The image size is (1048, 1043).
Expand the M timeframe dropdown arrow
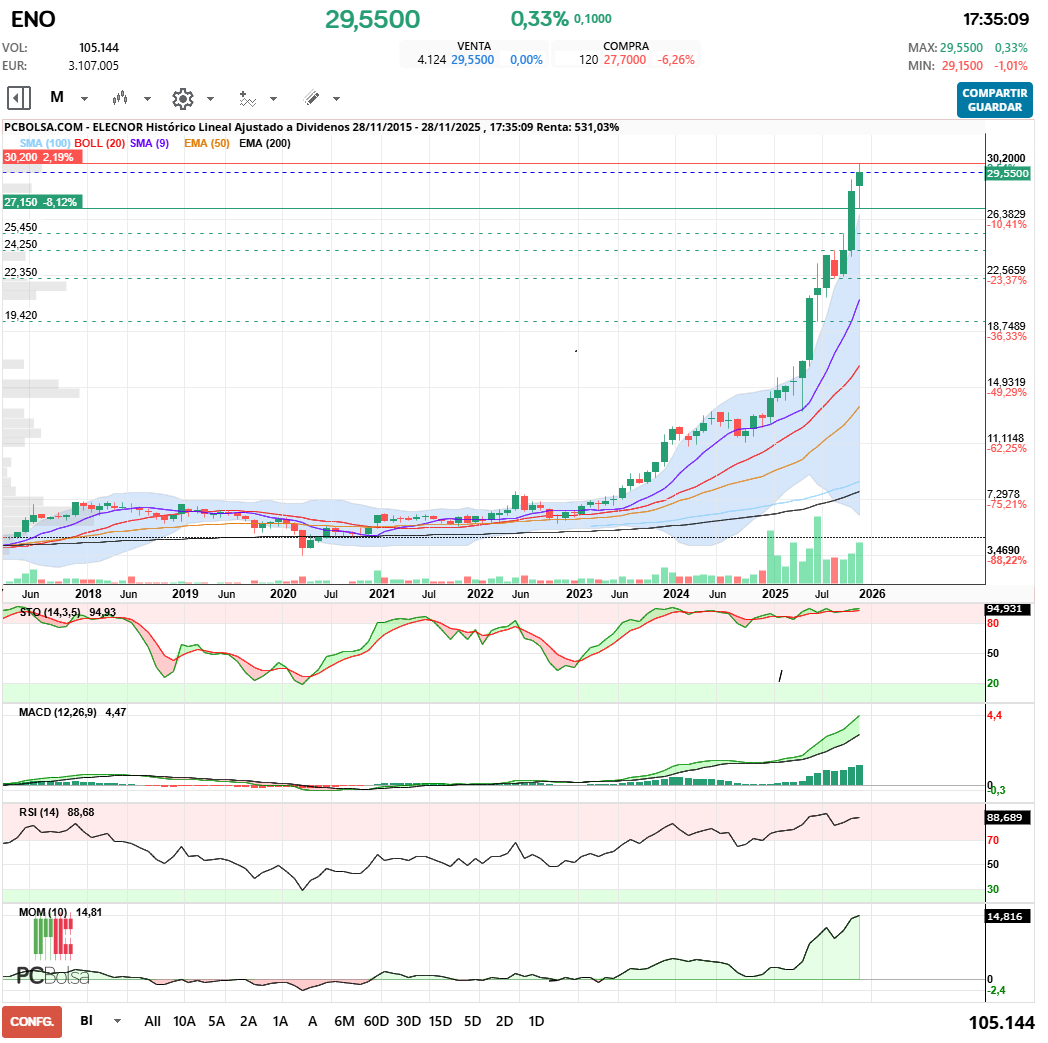84,99
